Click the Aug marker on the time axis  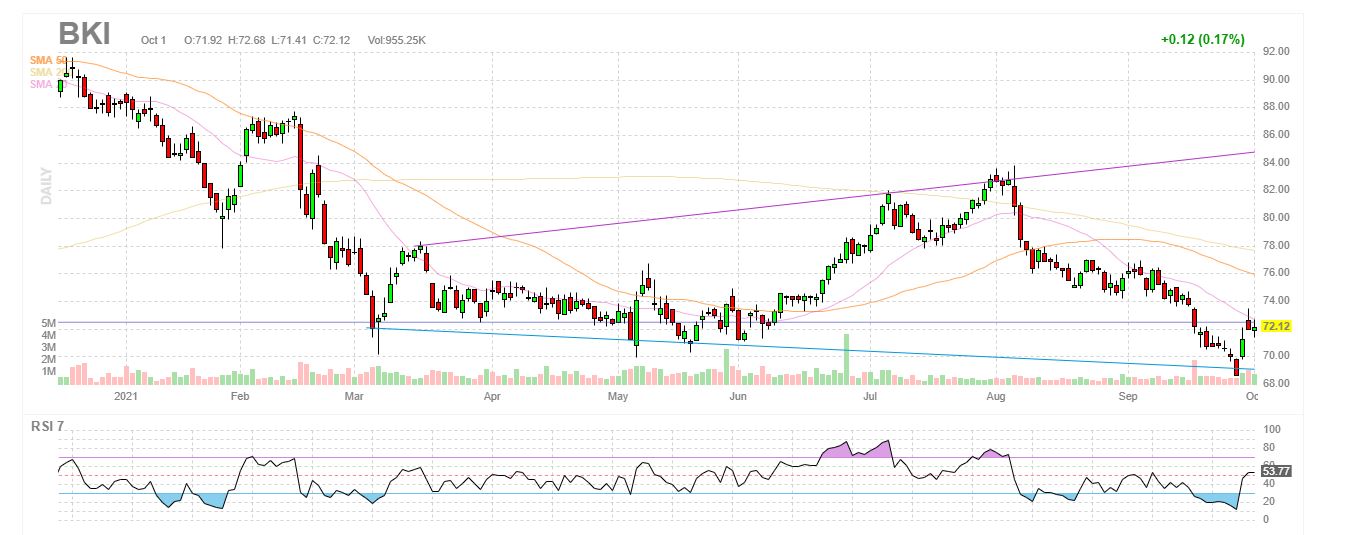[995, 397]
